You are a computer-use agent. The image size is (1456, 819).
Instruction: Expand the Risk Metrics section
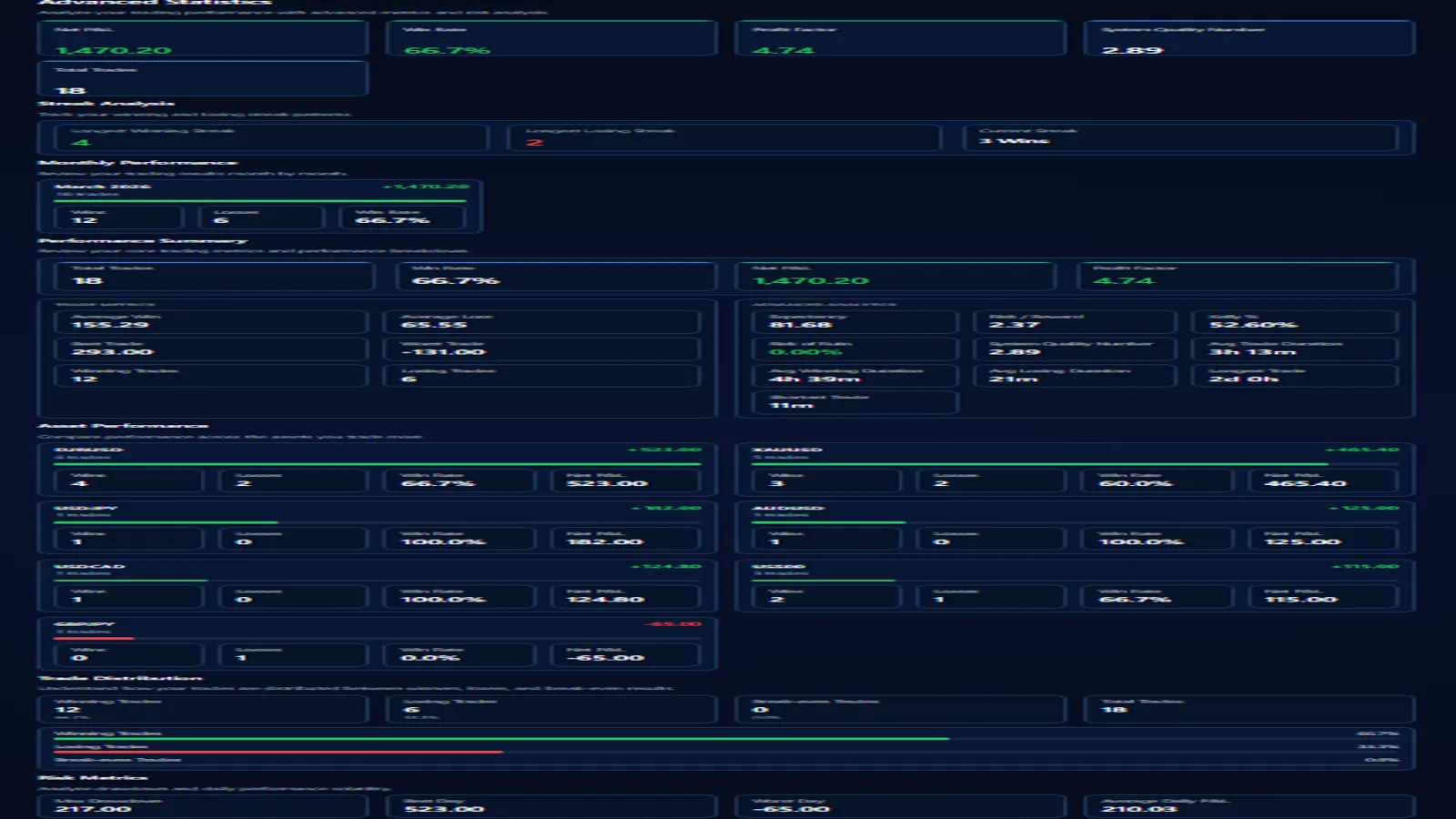[90, 778]
